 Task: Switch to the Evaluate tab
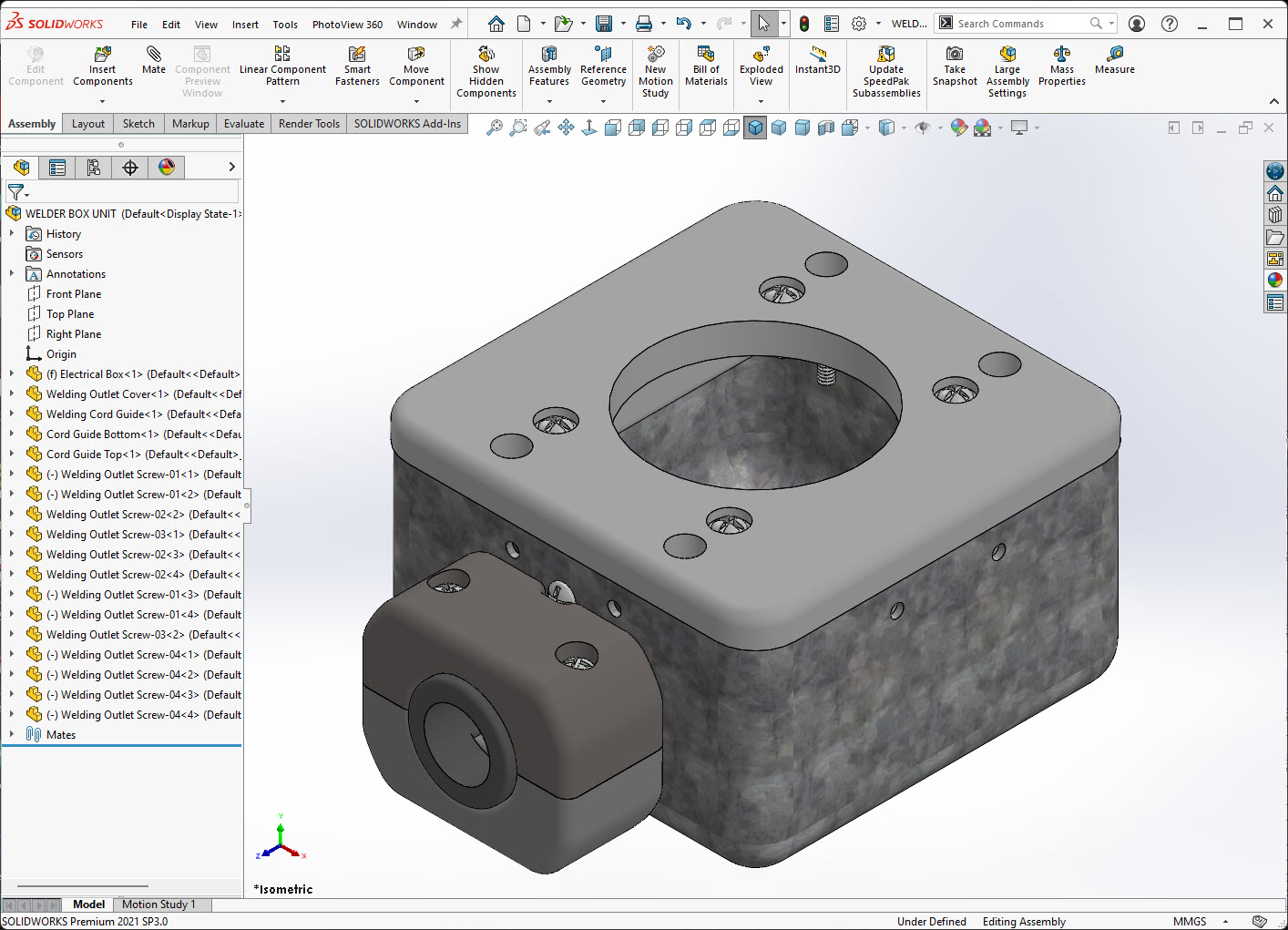[244, 124]
